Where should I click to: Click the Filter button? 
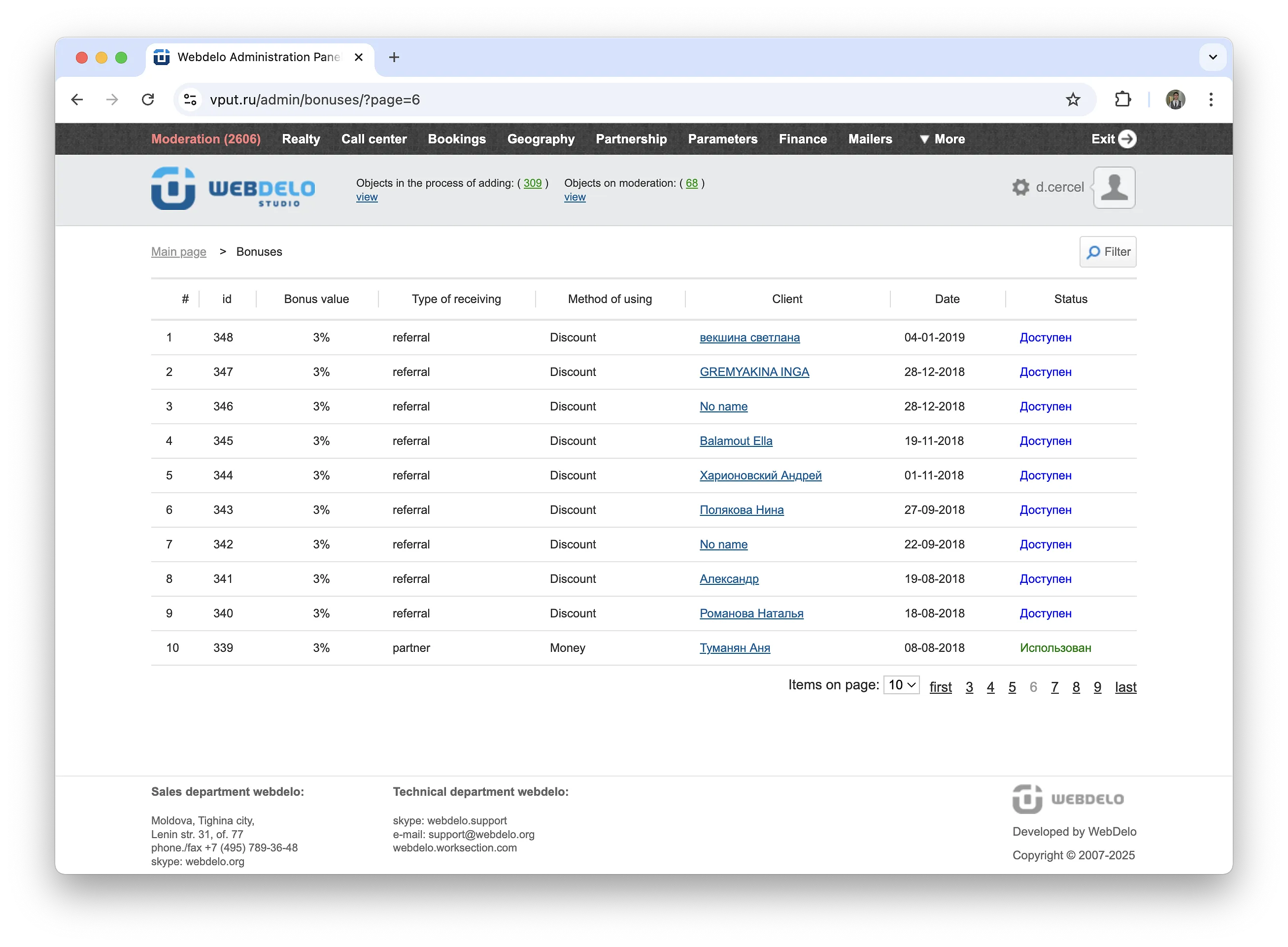(1108, 252)
